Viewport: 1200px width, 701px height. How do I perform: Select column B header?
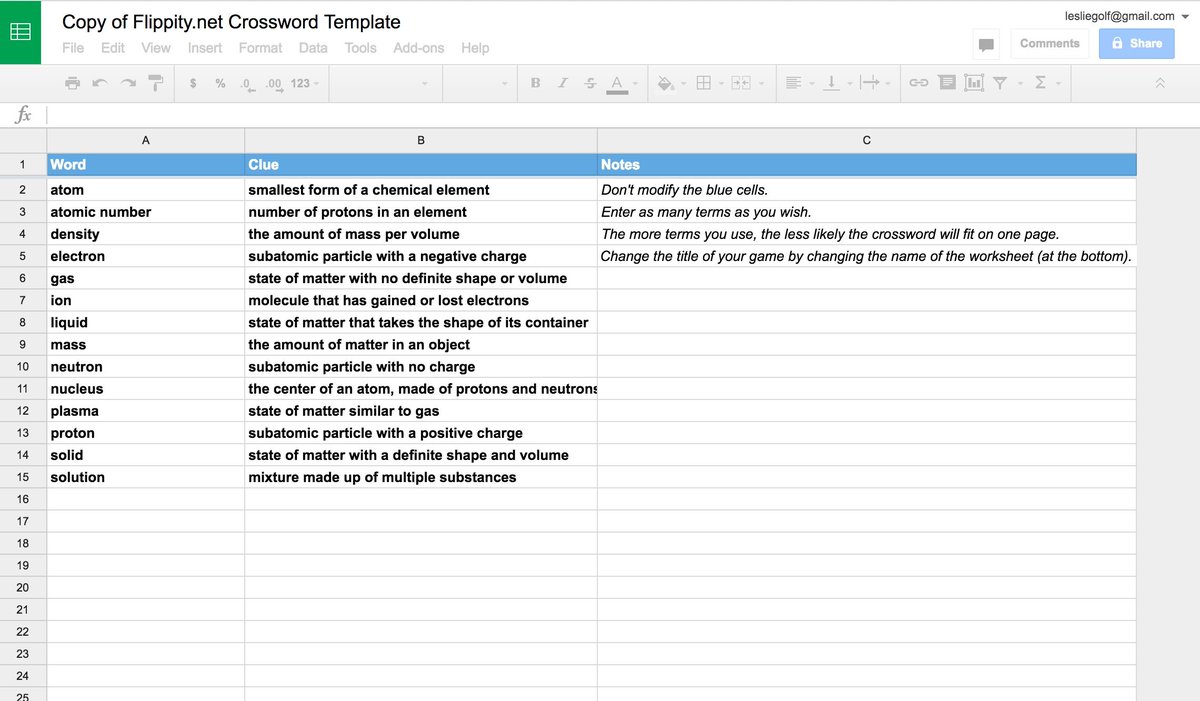point(421,140)
